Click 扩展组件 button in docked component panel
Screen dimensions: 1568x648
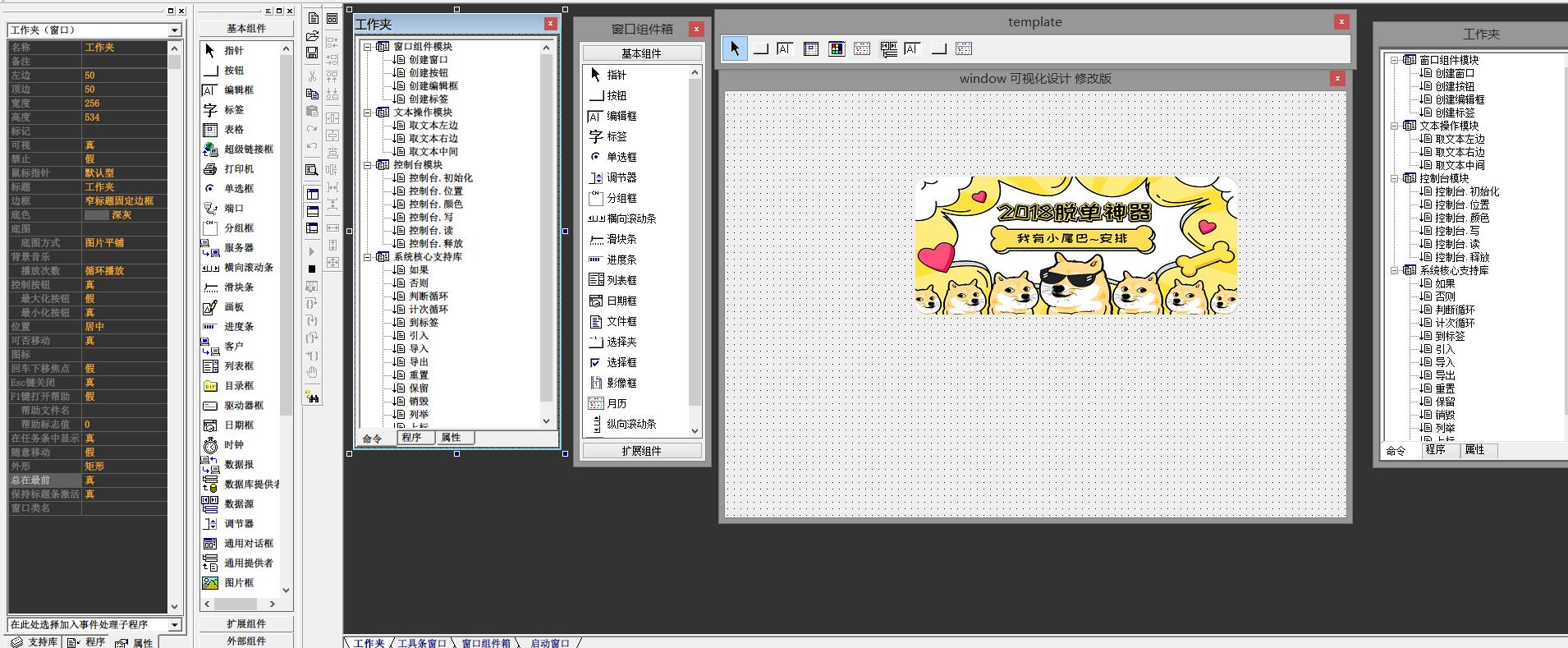pyautogui.click(x=246, y=624)
